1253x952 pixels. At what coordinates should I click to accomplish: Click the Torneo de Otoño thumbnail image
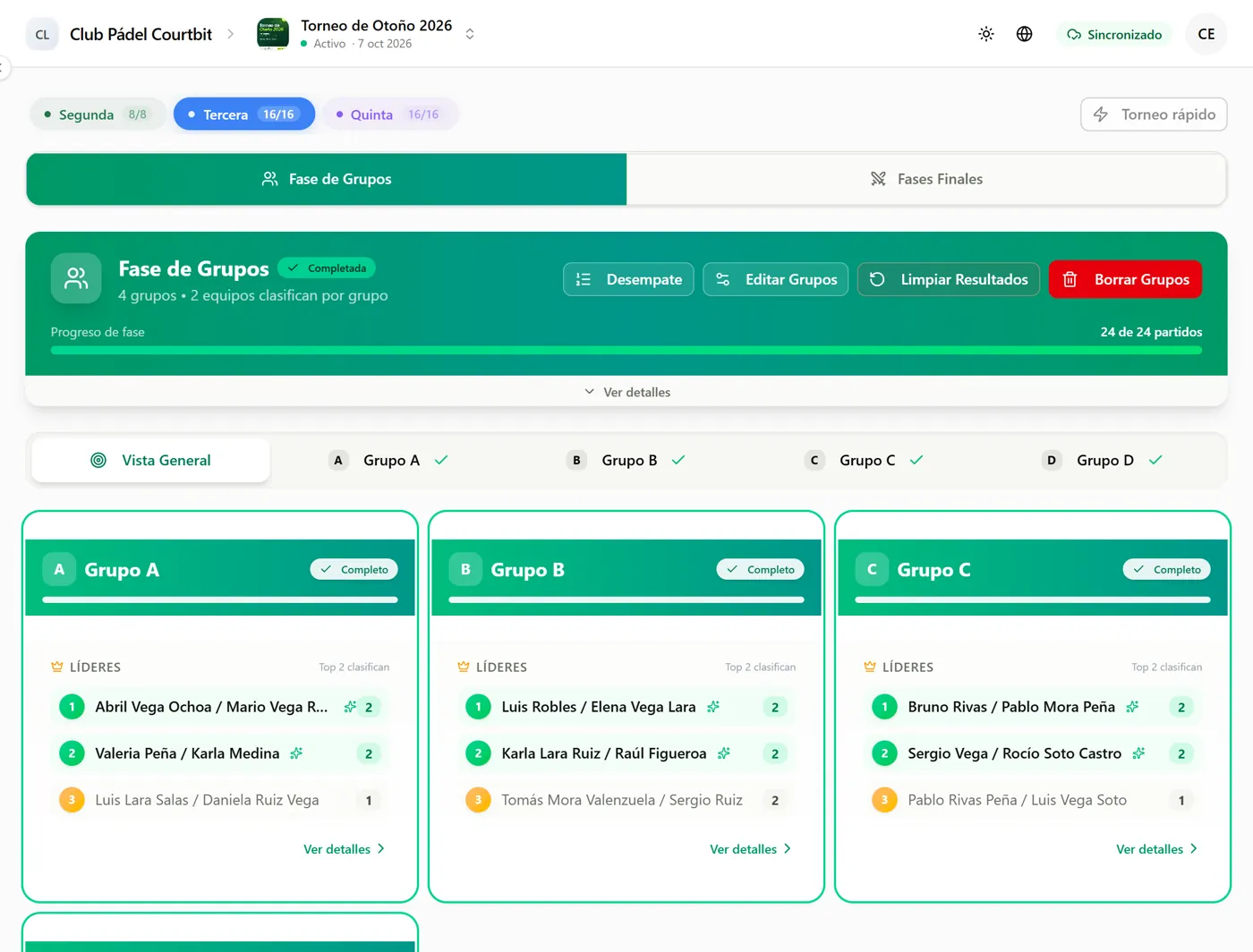click(x=273, y=34)
